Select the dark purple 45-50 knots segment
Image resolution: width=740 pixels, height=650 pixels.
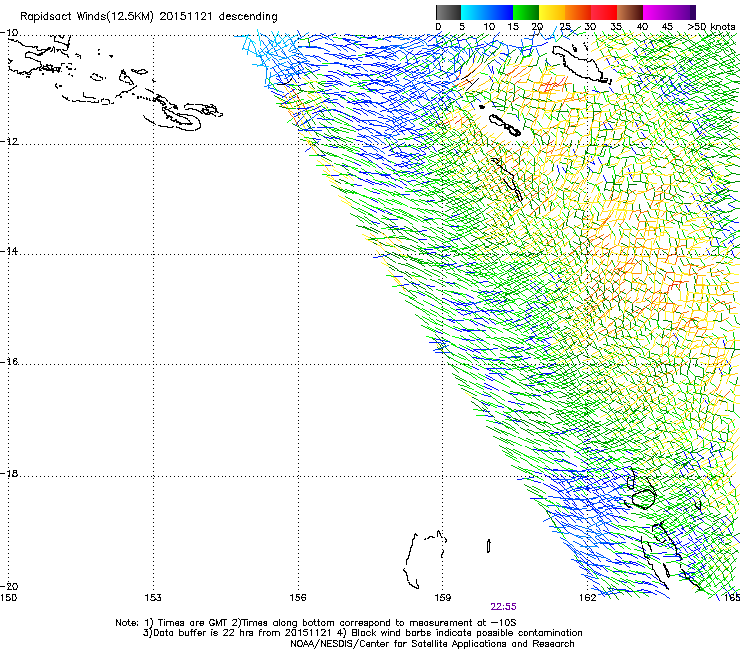click(682, 12)
